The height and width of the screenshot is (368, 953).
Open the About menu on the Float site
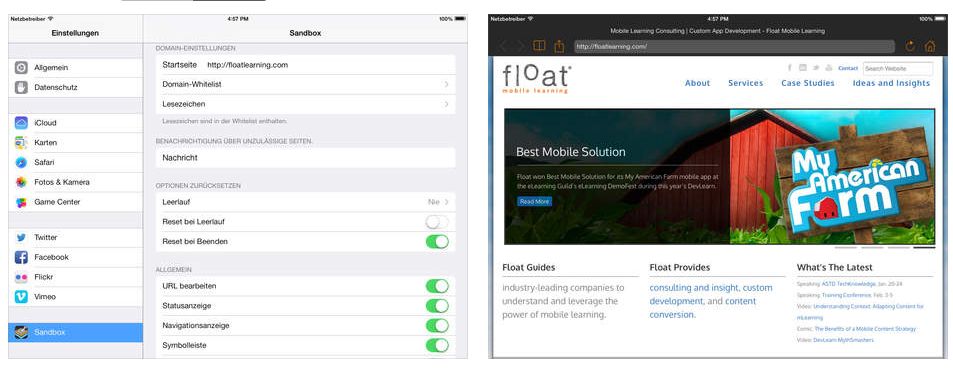(x=697, y=83)
